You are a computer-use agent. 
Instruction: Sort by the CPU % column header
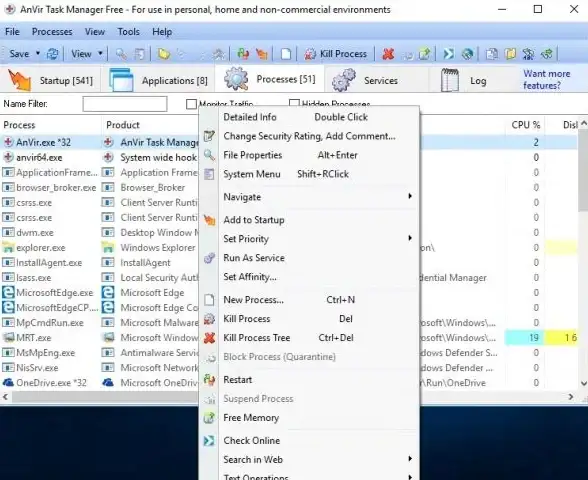coord(526,125)
